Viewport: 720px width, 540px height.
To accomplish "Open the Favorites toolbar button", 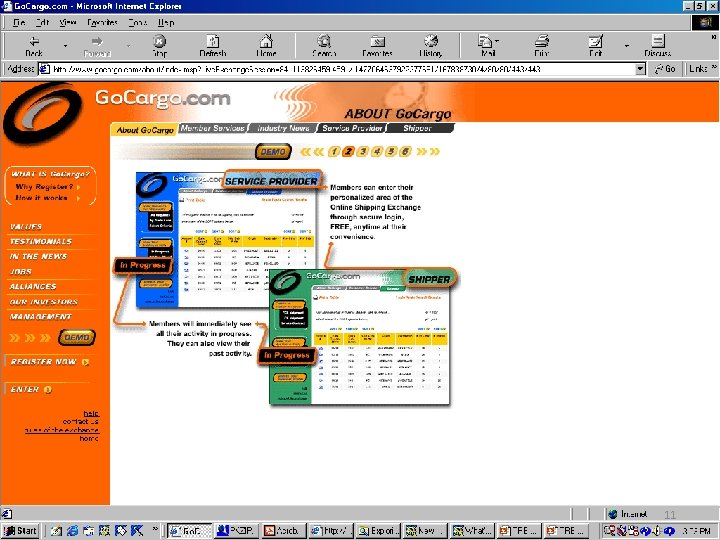I will coord(377,46).
